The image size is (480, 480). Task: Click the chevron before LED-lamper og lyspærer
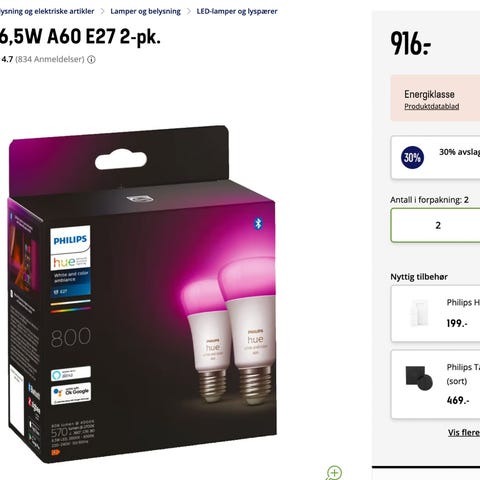pyautogui.click(x=189, y=11)
